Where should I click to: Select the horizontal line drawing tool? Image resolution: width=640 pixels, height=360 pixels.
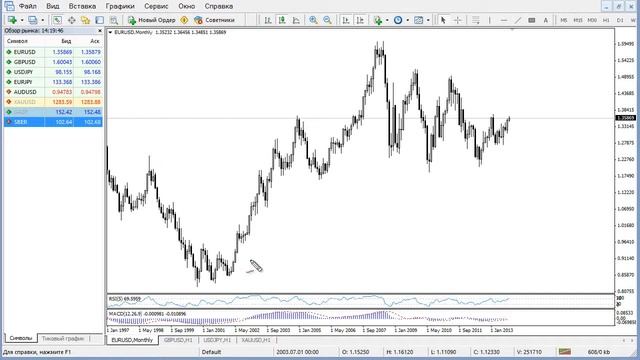click(504, 20)
